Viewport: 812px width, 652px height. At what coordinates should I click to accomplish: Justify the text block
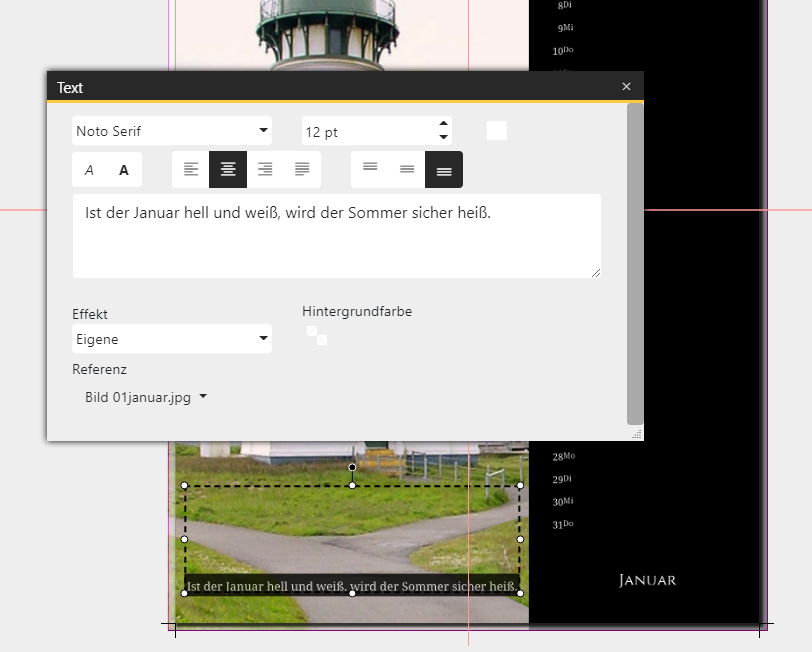[x=302, y=170]
